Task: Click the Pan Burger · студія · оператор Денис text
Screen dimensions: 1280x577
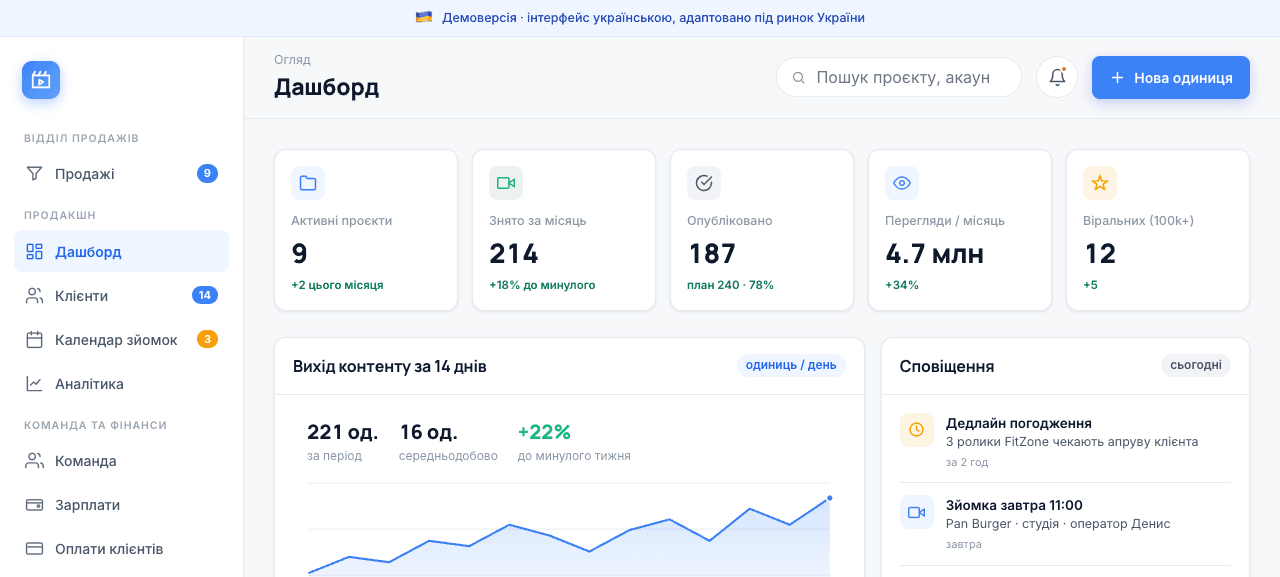Action: click(x=1058, y=524)
